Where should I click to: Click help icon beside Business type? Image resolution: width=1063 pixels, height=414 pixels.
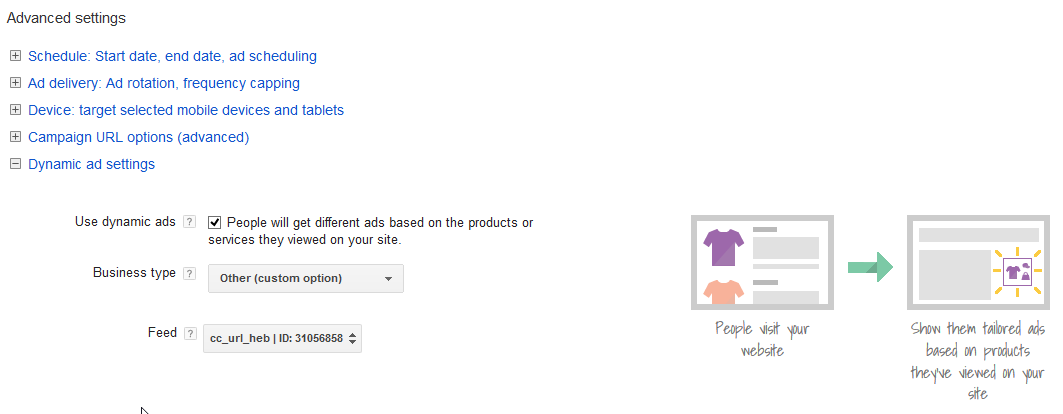pos(190,274)
